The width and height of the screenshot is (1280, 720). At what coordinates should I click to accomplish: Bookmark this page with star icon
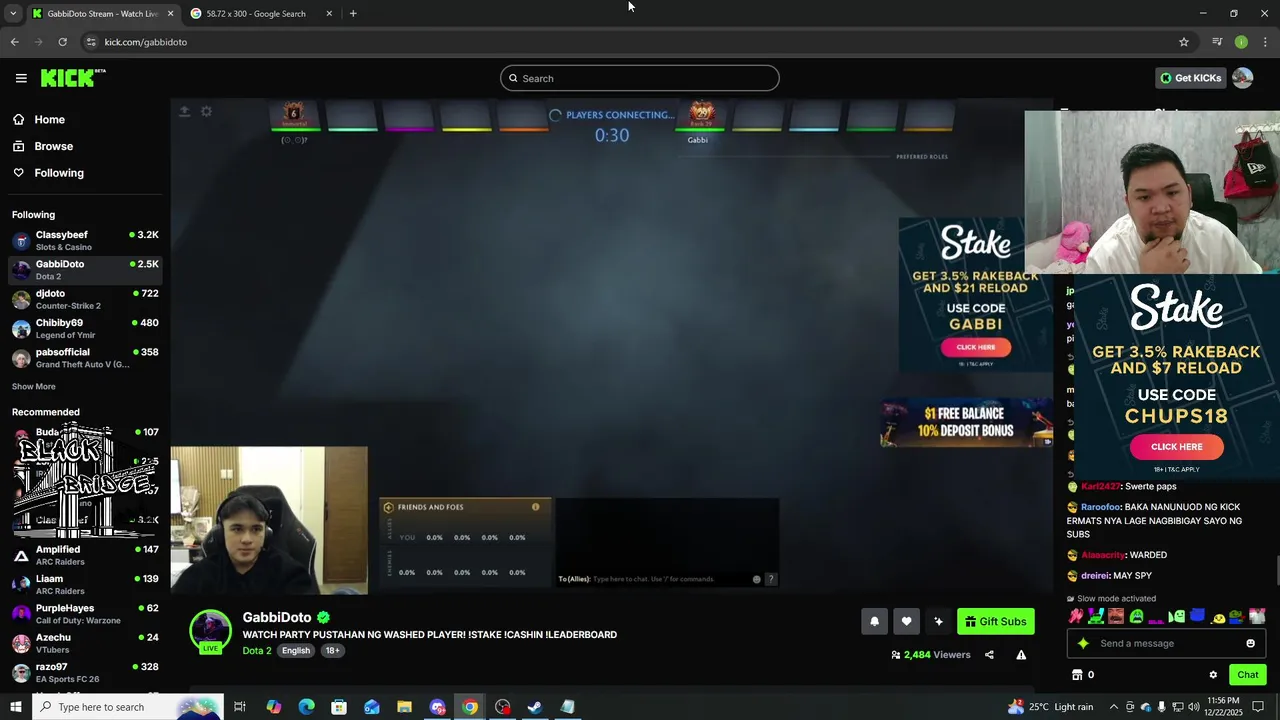point(1184,42)
